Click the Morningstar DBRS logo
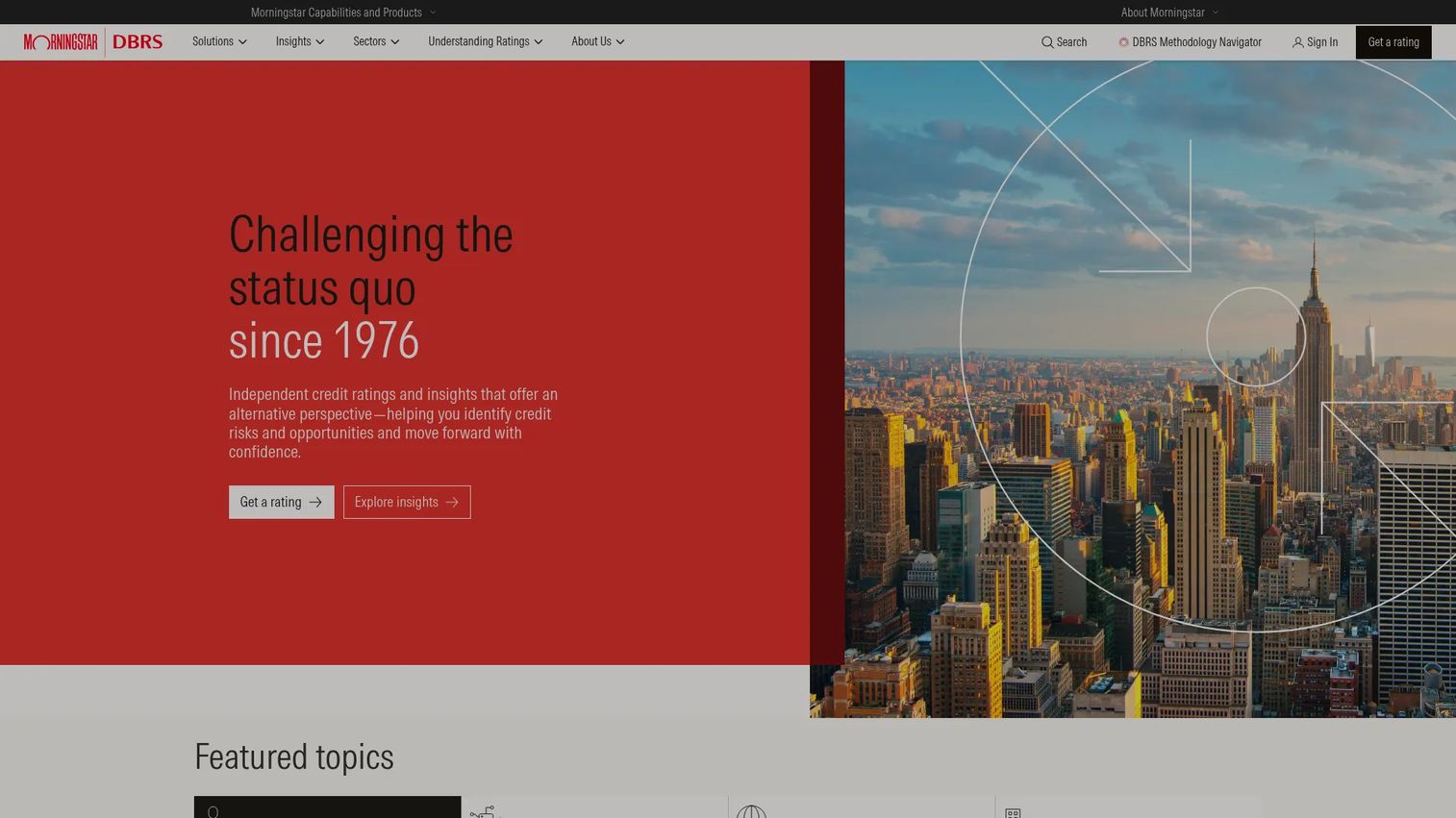 coord(93,42)
